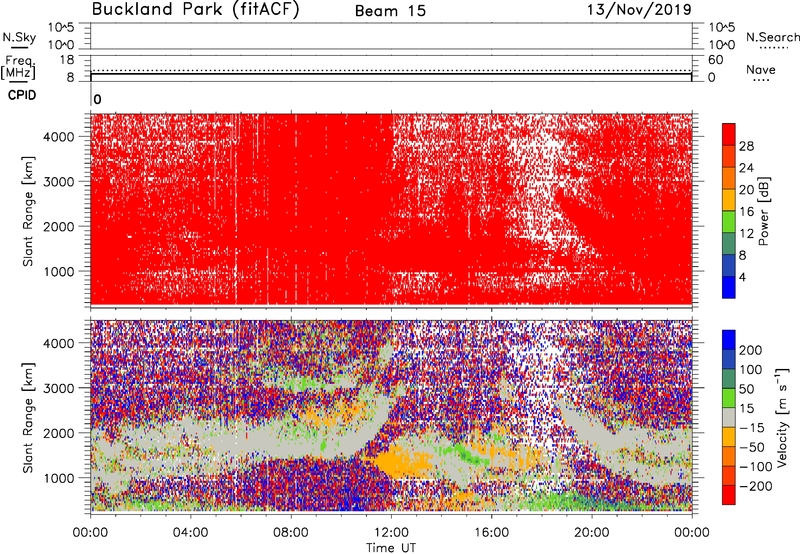Select the 20–24 dB orange Power segment

pos(729,178)
